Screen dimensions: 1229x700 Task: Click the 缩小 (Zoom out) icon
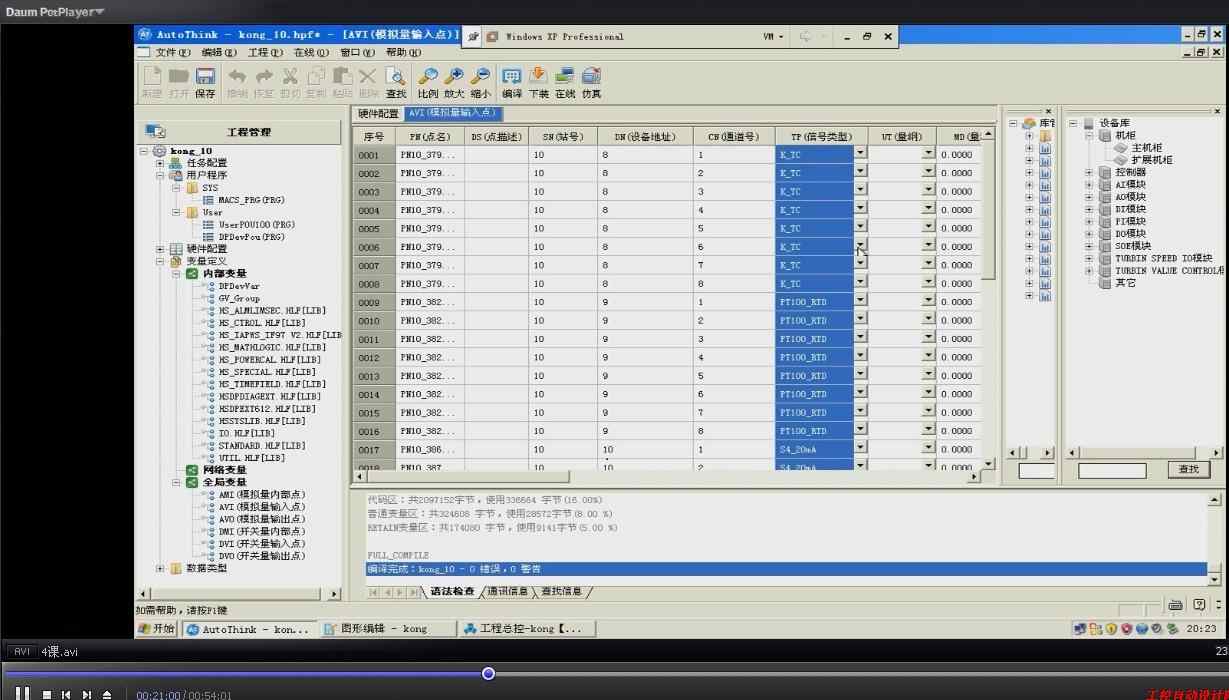(481, 76)
